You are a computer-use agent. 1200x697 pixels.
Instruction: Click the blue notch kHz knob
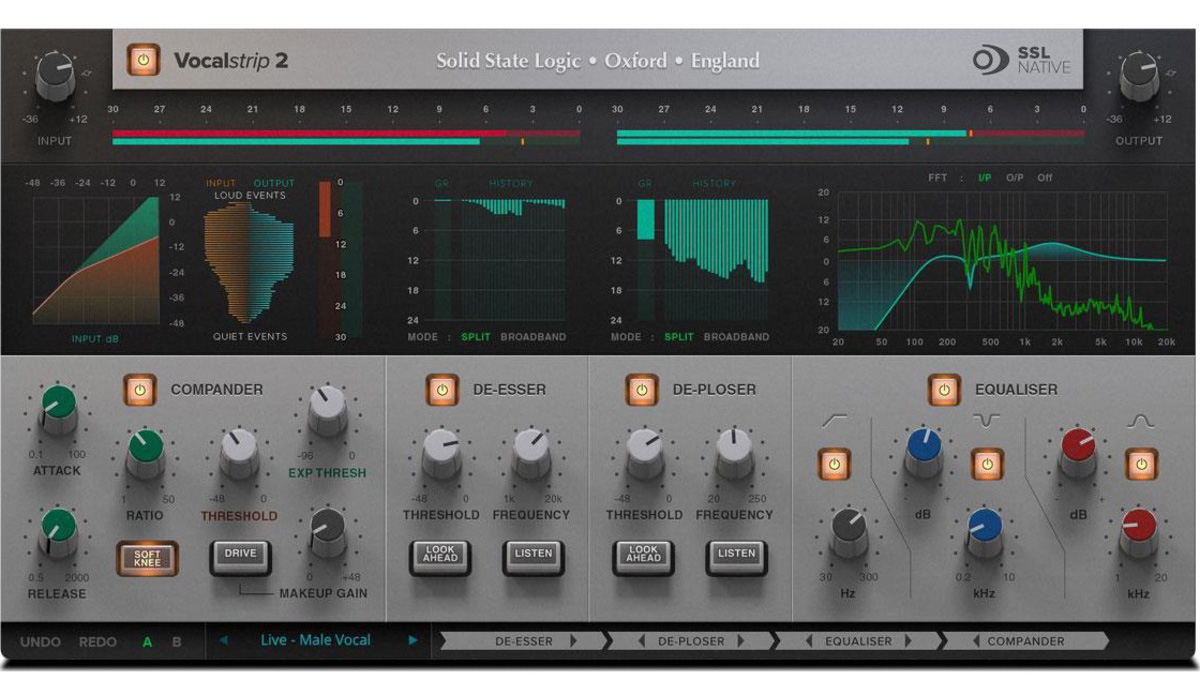[984, 530]
